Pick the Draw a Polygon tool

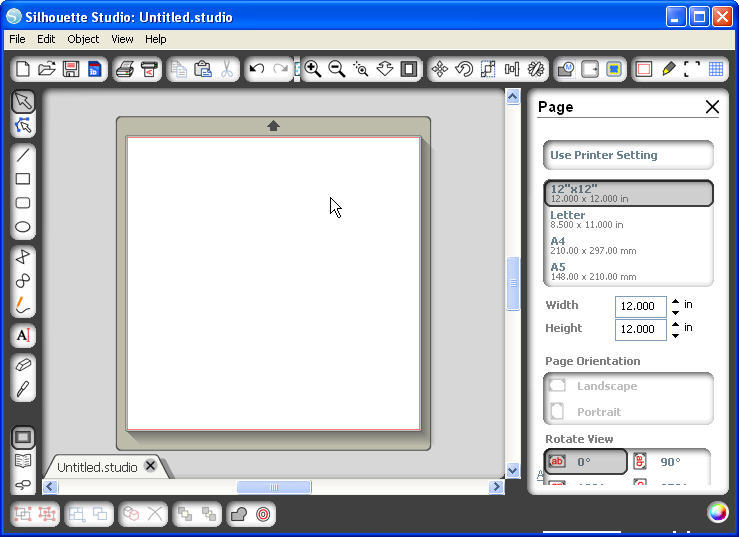pos(23,257)
